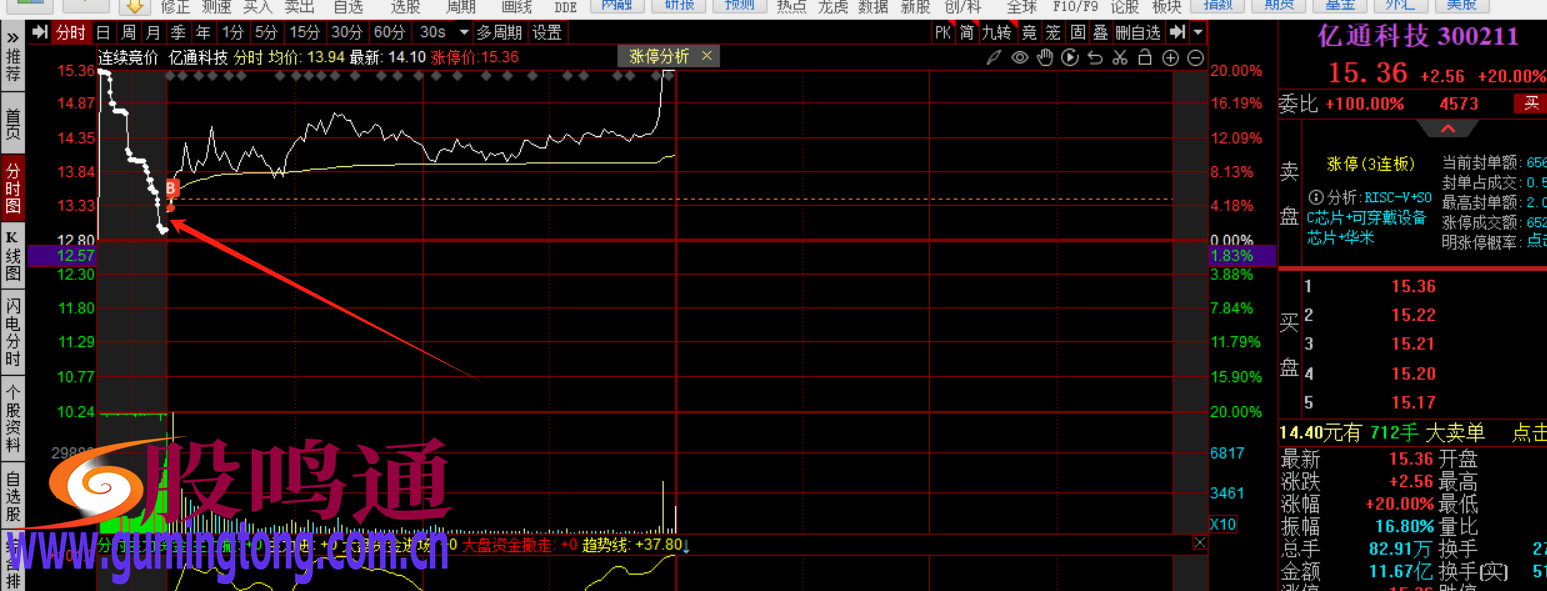1547x591 pixels.
Task: Click the info icon beside 分析:RISC-V
Action: (1316, 197)
